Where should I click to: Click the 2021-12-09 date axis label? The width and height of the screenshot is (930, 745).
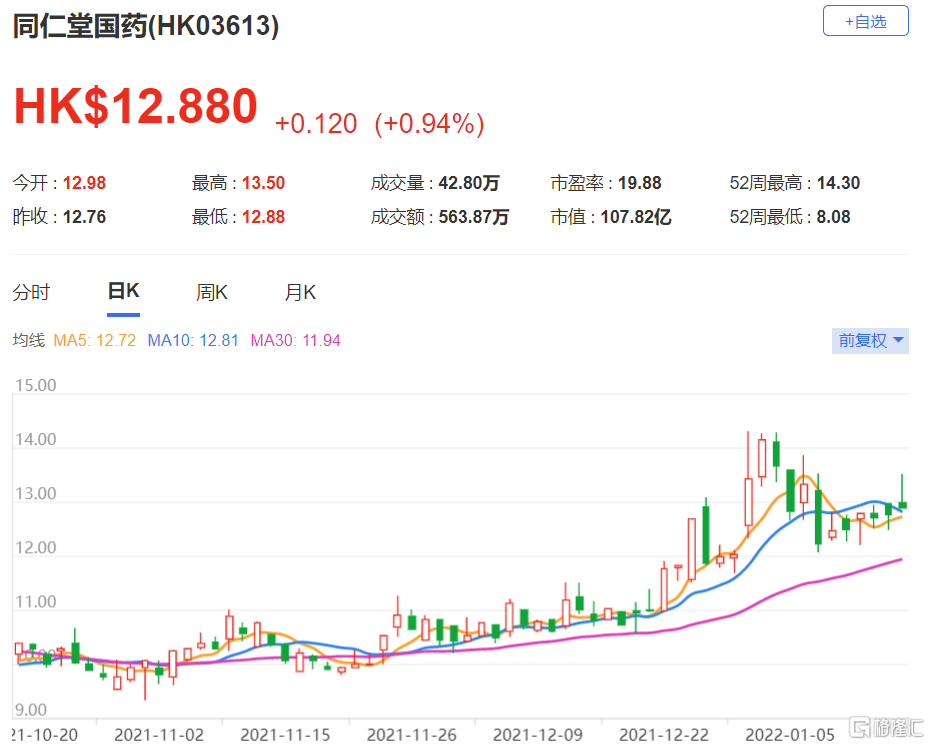click(538, 735)
